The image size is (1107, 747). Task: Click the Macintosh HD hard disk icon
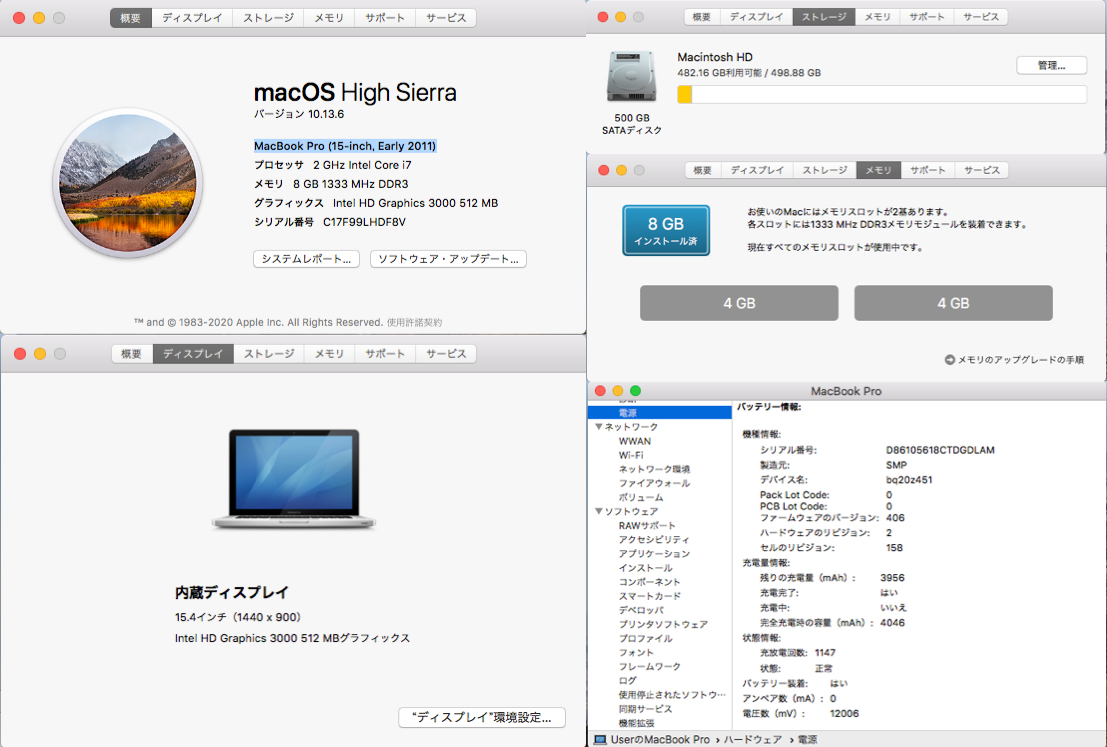(x=631, y=77)
